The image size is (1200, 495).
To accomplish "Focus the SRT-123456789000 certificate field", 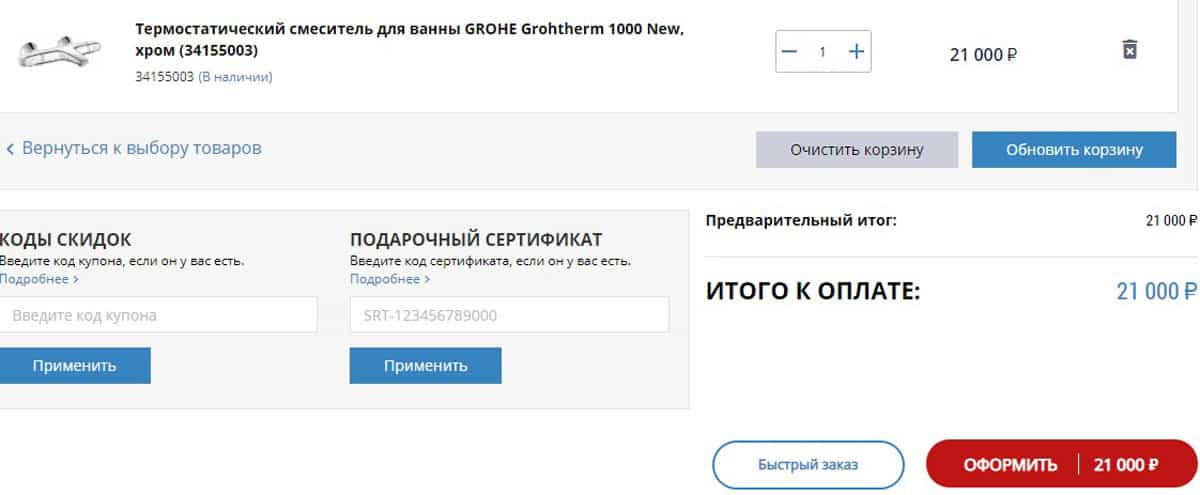I will click(509, 315).
